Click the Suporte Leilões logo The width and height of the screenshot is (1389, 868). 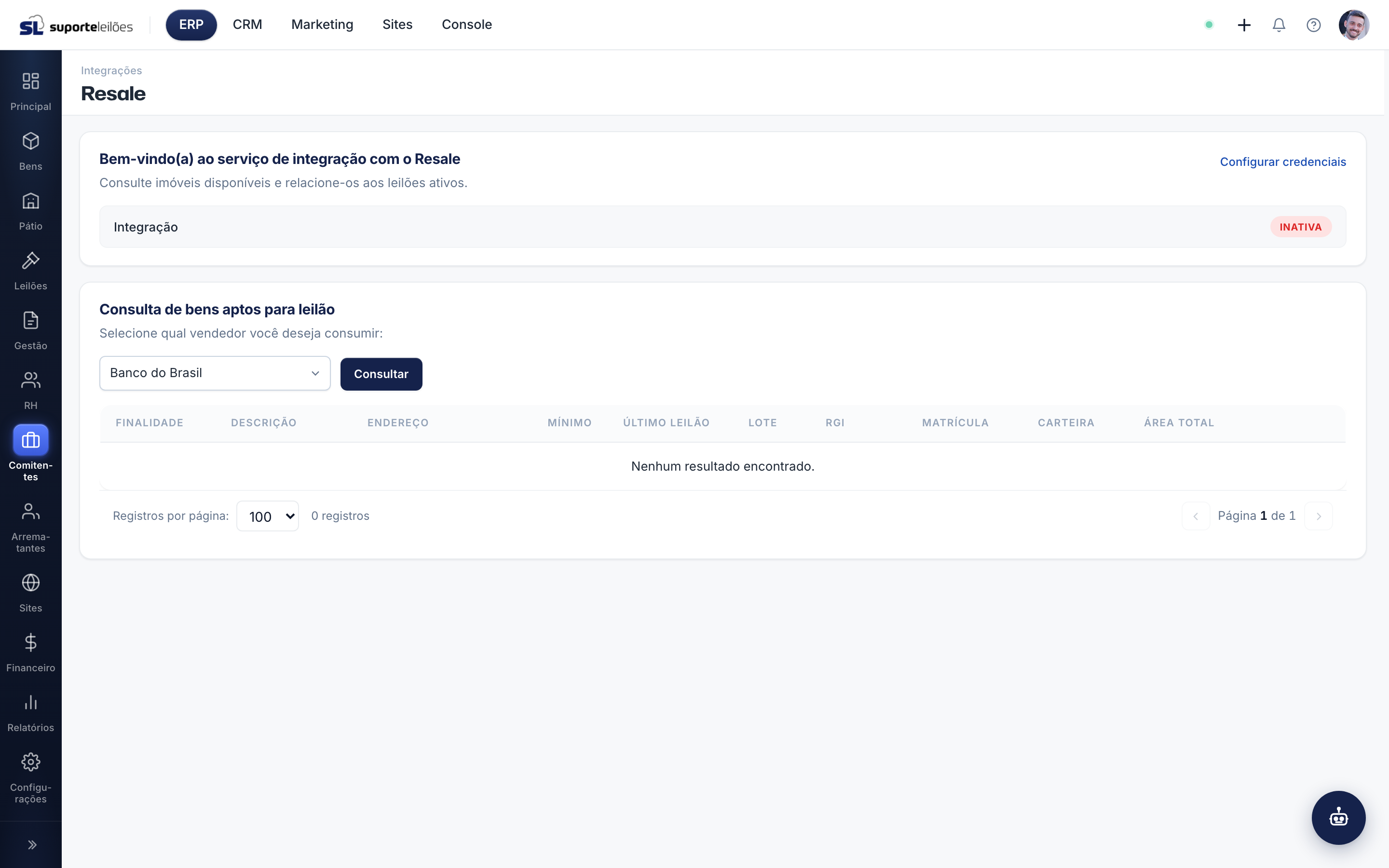click(x=76, y=25)
